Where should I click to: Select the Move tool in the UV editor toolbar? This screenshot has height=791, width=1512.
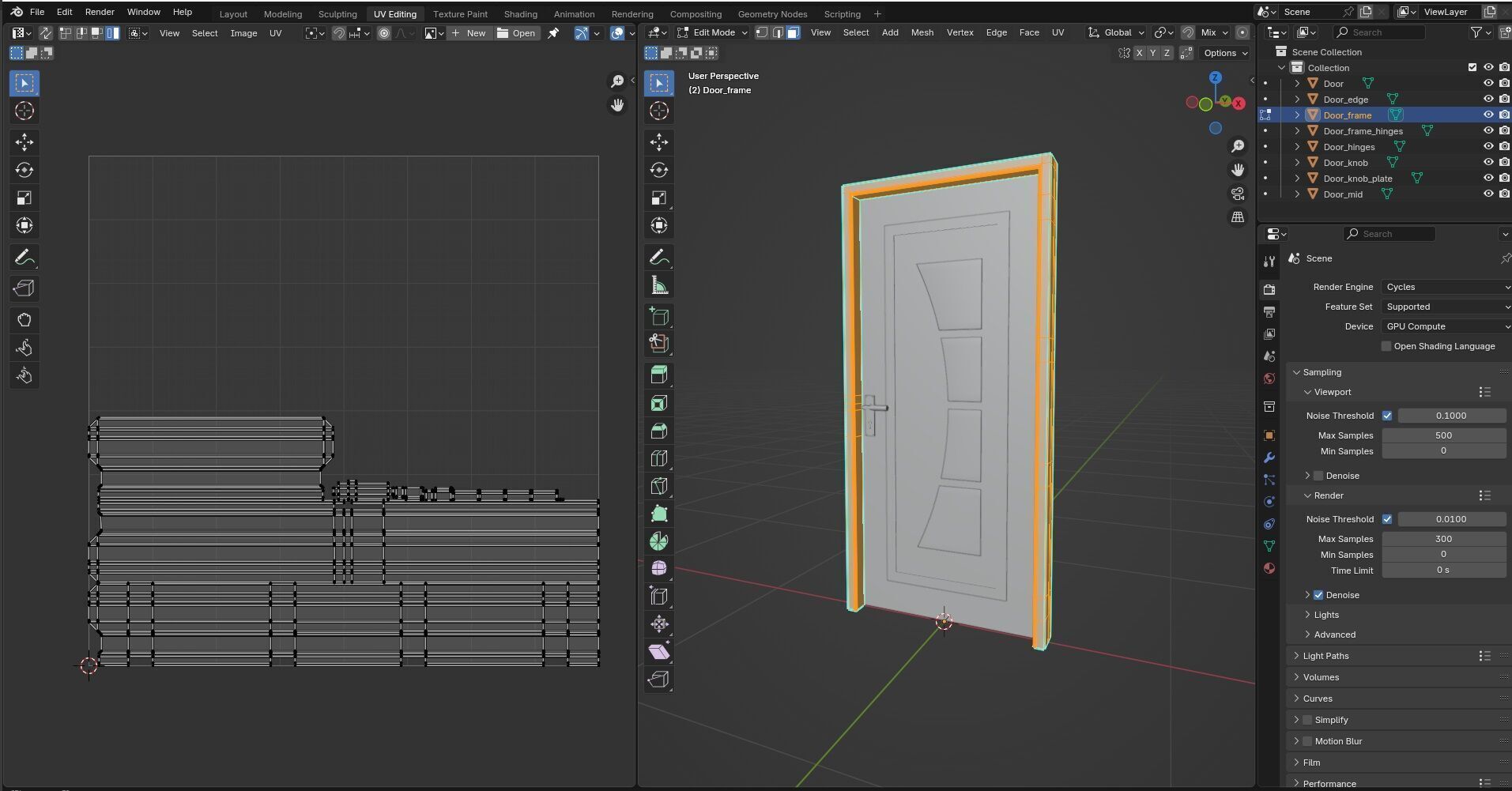click(x=25, y=142)
